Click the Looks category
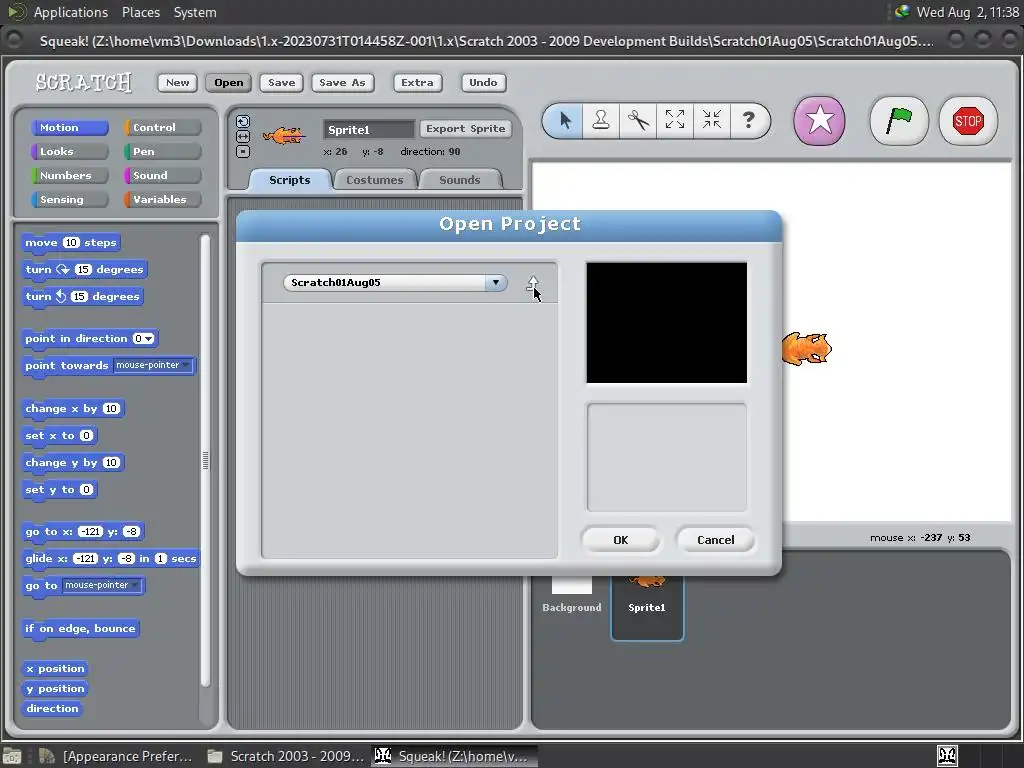 coord(69,152)
